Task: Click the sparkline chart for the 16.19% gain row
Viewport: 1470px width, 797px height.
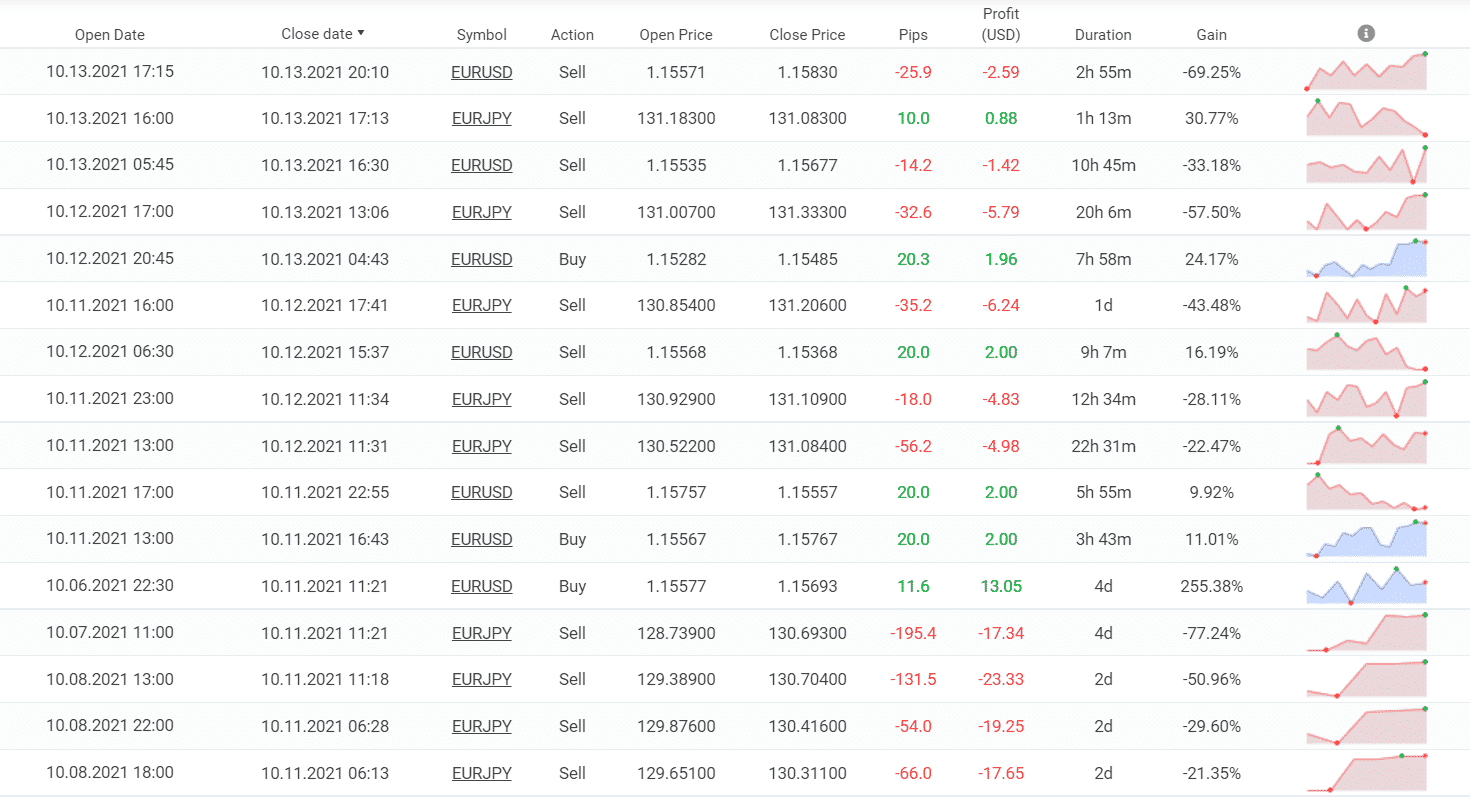Action: click(1366, 352)
